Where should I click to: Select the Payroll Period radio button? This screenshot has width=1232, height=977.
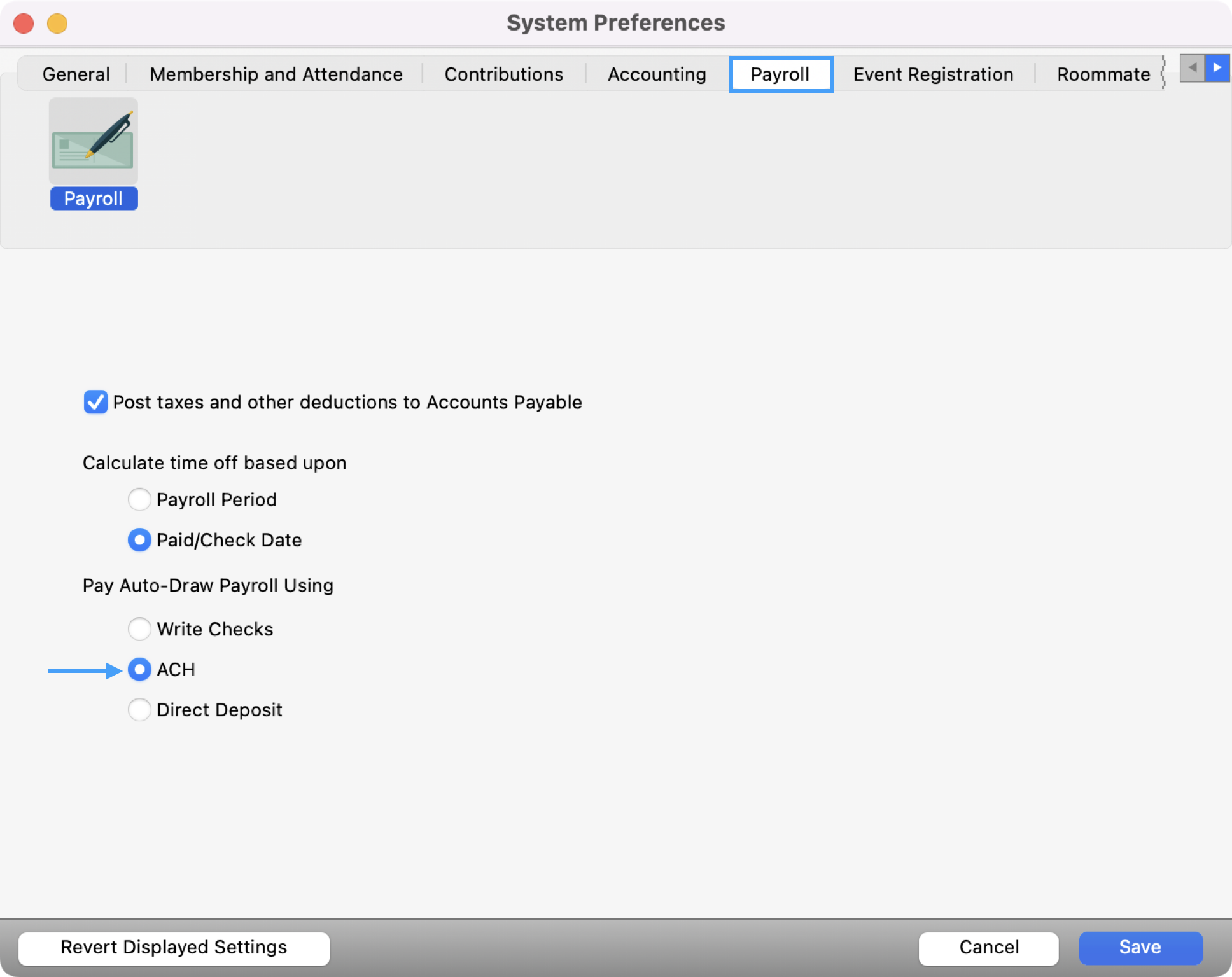[139, 499]
